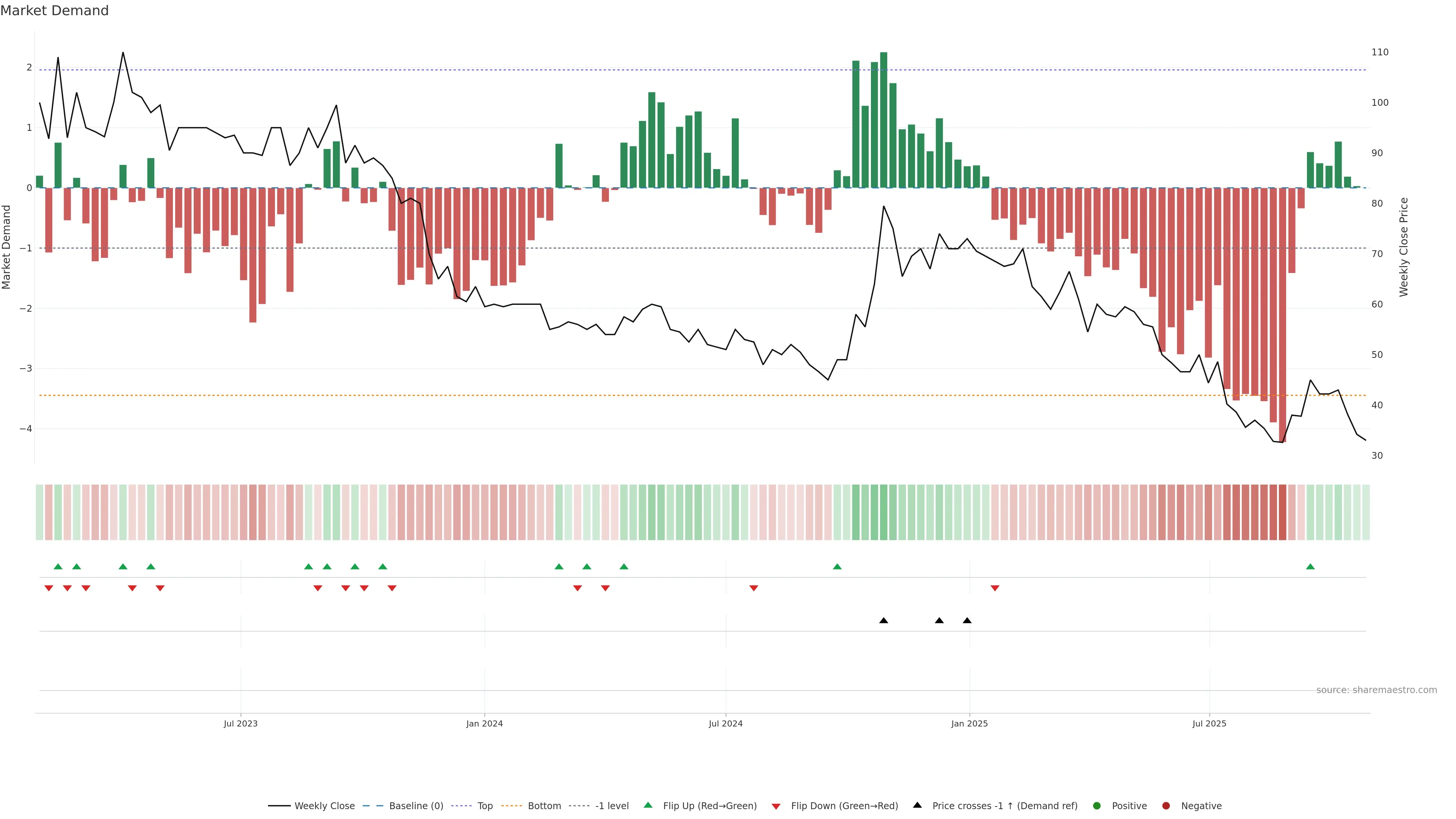The width and height of the screenshot is (1456, 819).
Task: Click the Positive green dot legend icon
Action: click(x=1097, y=806)
